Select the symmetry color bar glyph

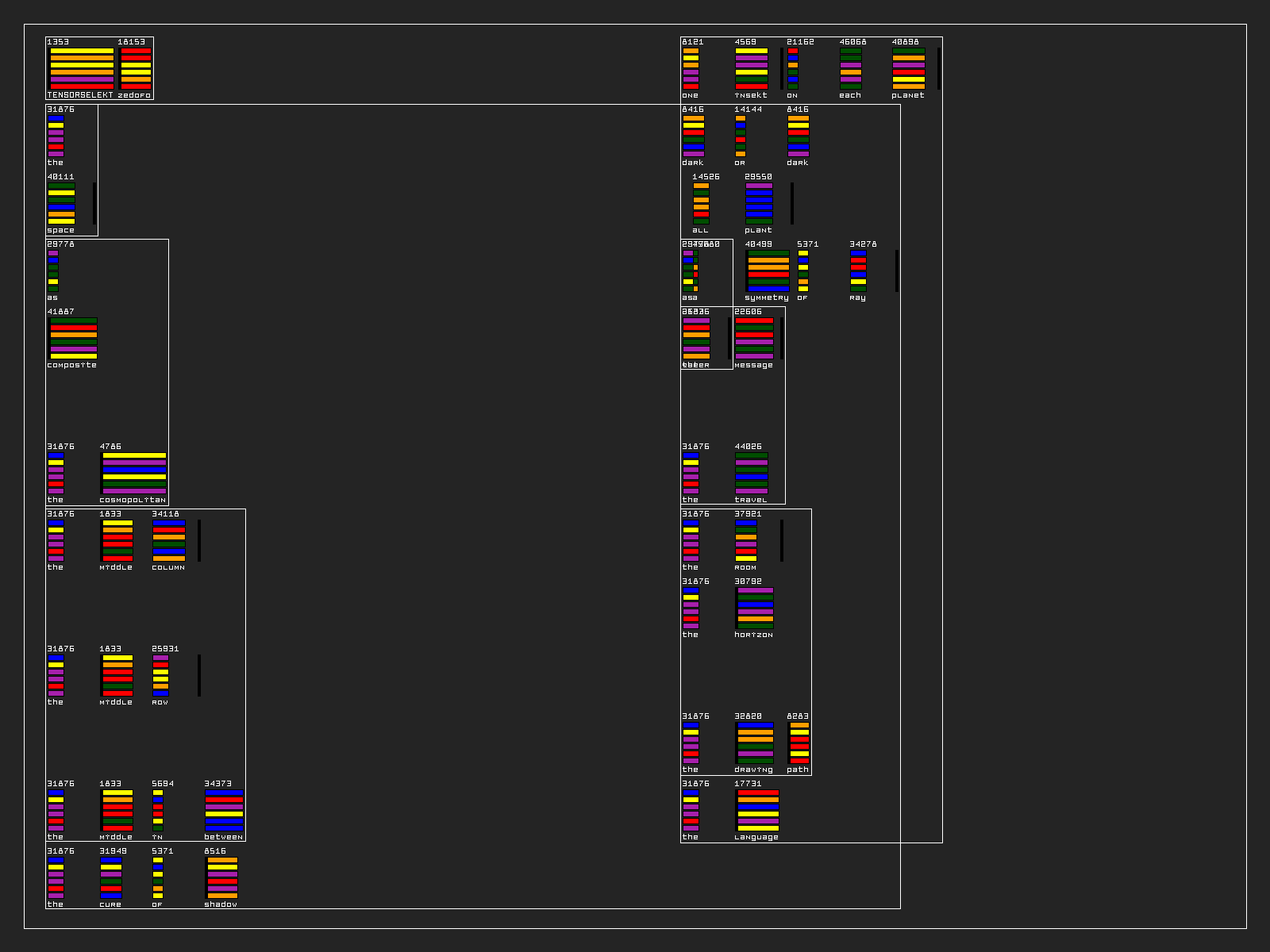tap(768, 271)
